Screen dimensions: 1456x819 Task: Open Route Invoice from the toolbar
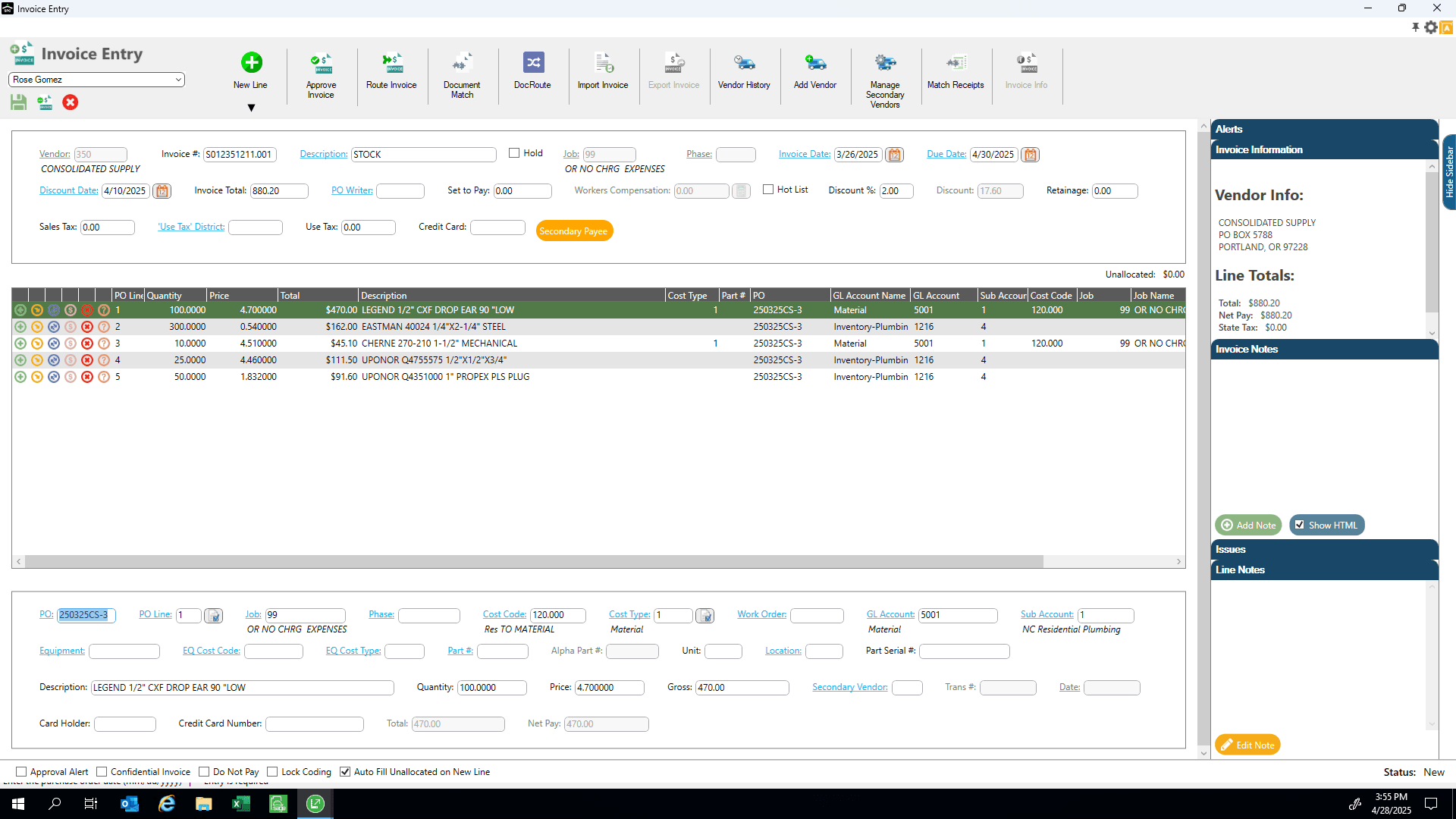tap(391, 62)
